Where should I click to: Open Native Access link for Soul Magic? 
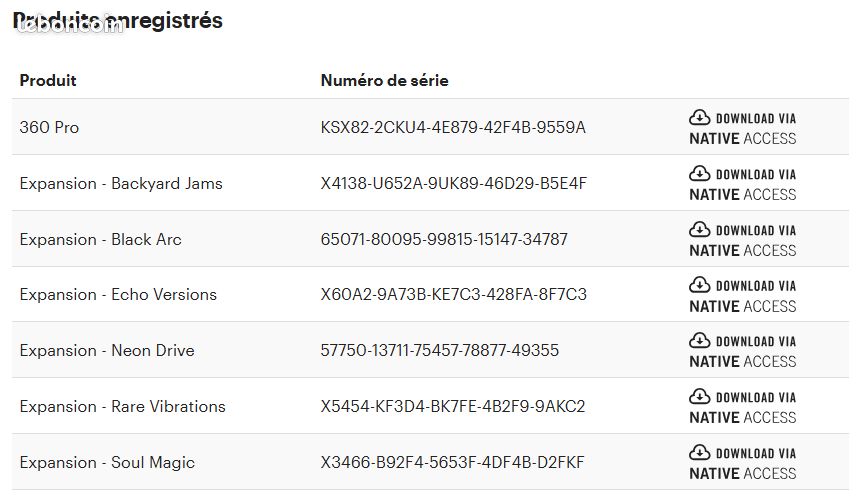coord(743,463)
